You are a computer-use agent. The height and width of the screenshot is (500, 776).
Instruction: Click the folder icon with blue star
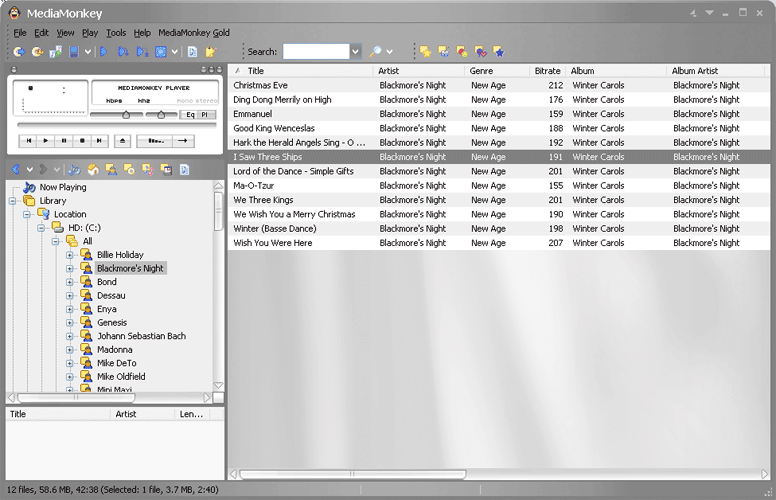[498, 51]
